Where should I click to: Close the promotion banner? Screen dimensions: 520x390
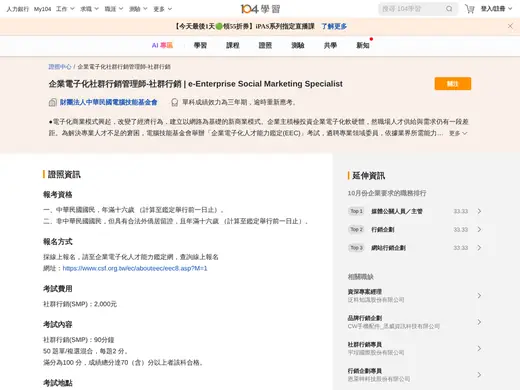(x=510, y=26)
